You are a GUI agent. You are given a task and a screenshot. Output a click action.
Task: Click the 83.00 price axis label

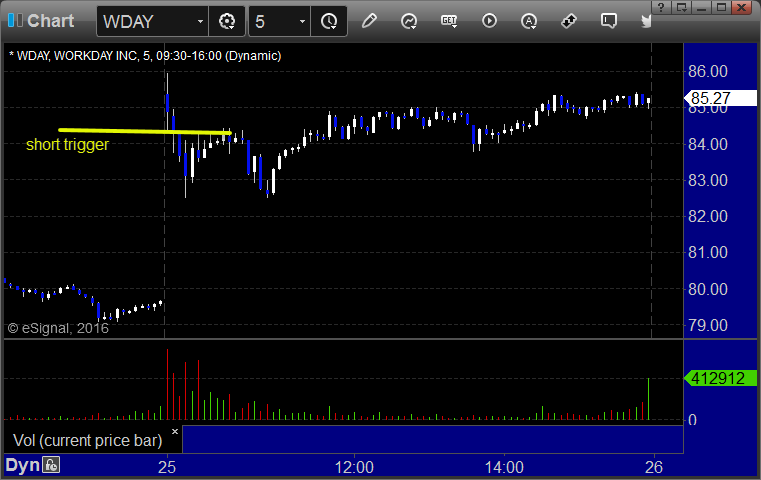coord(708,181)
